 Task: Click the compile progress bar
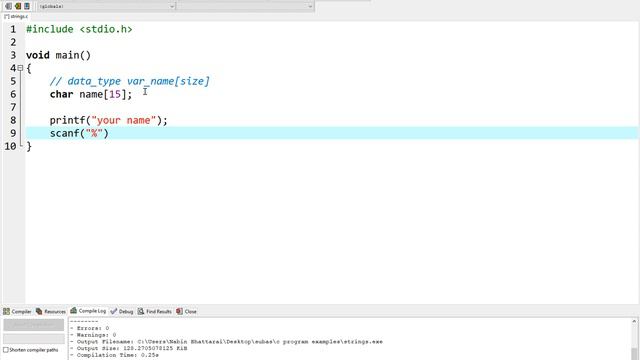(x=34, y=338)
